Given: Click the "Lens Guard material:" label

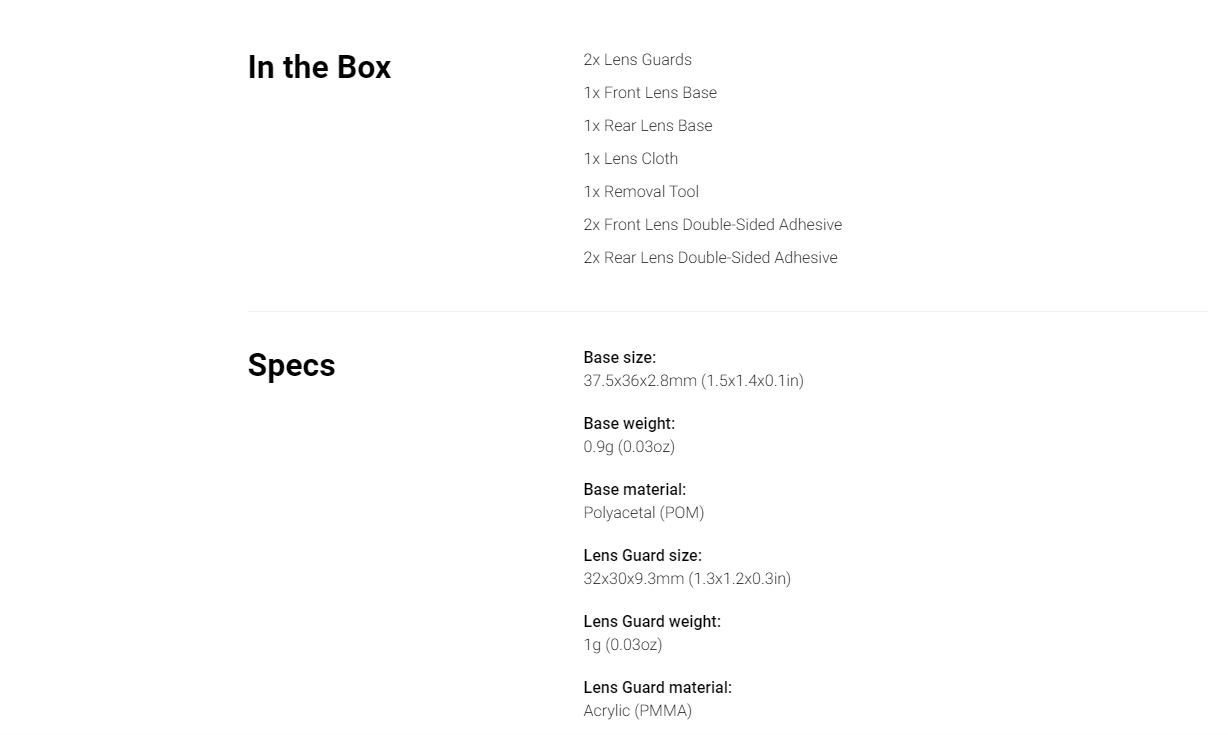Looking at the screenshot, I should pos(657,688).
